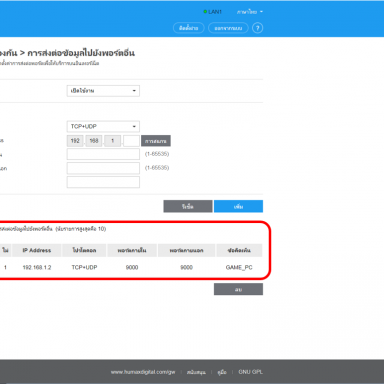Click the grey reset button
The image size is (384, 384).
click(188, 206)
